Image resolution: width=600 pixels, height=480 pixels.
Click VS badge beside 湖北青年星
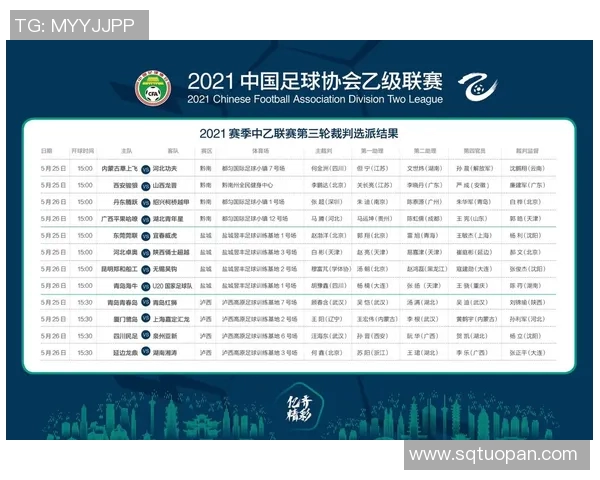click(145, 220)
